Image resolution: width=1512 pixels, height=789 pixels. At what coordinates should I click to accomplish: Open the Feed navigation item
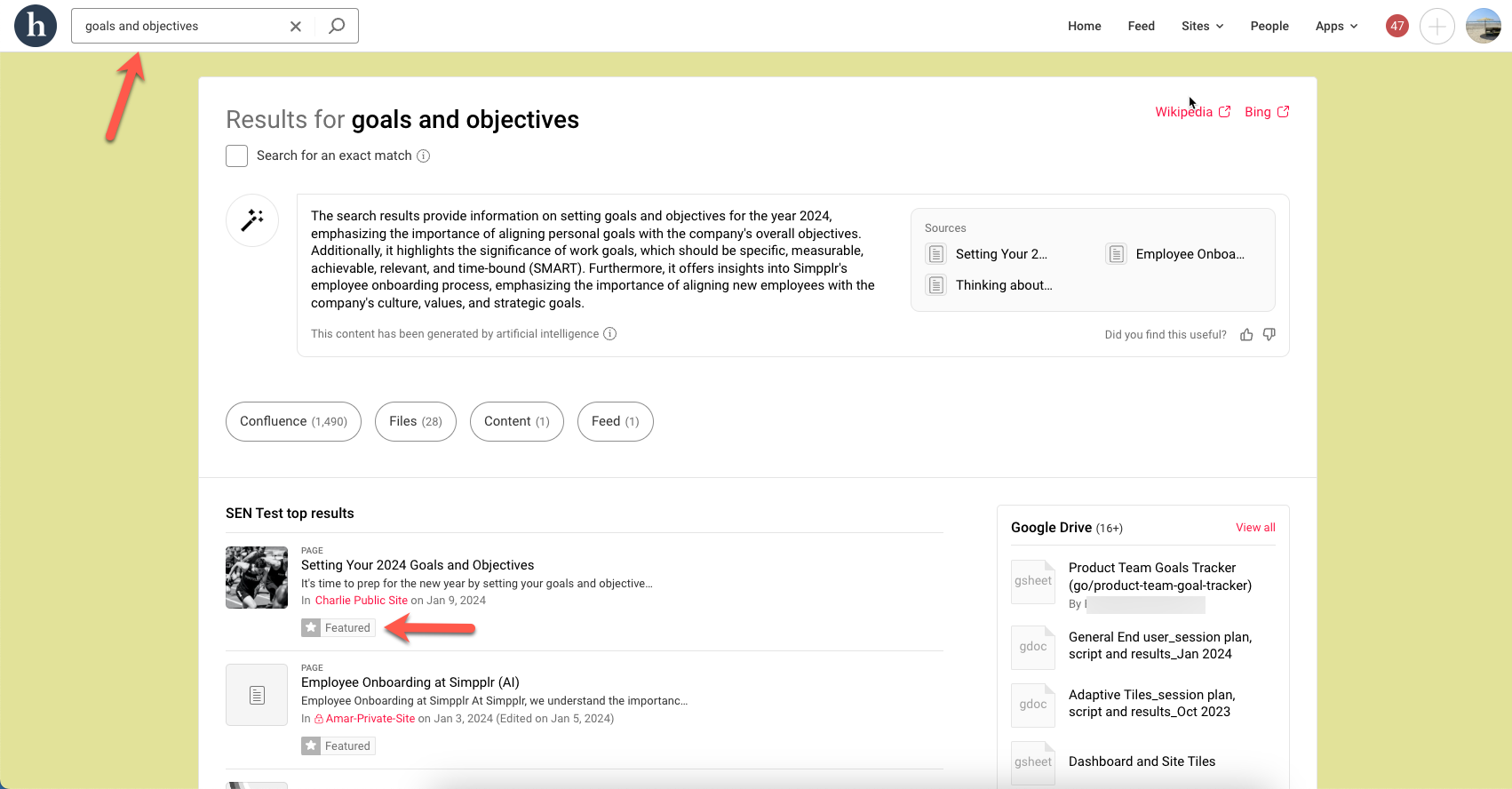coord(1141,26)
